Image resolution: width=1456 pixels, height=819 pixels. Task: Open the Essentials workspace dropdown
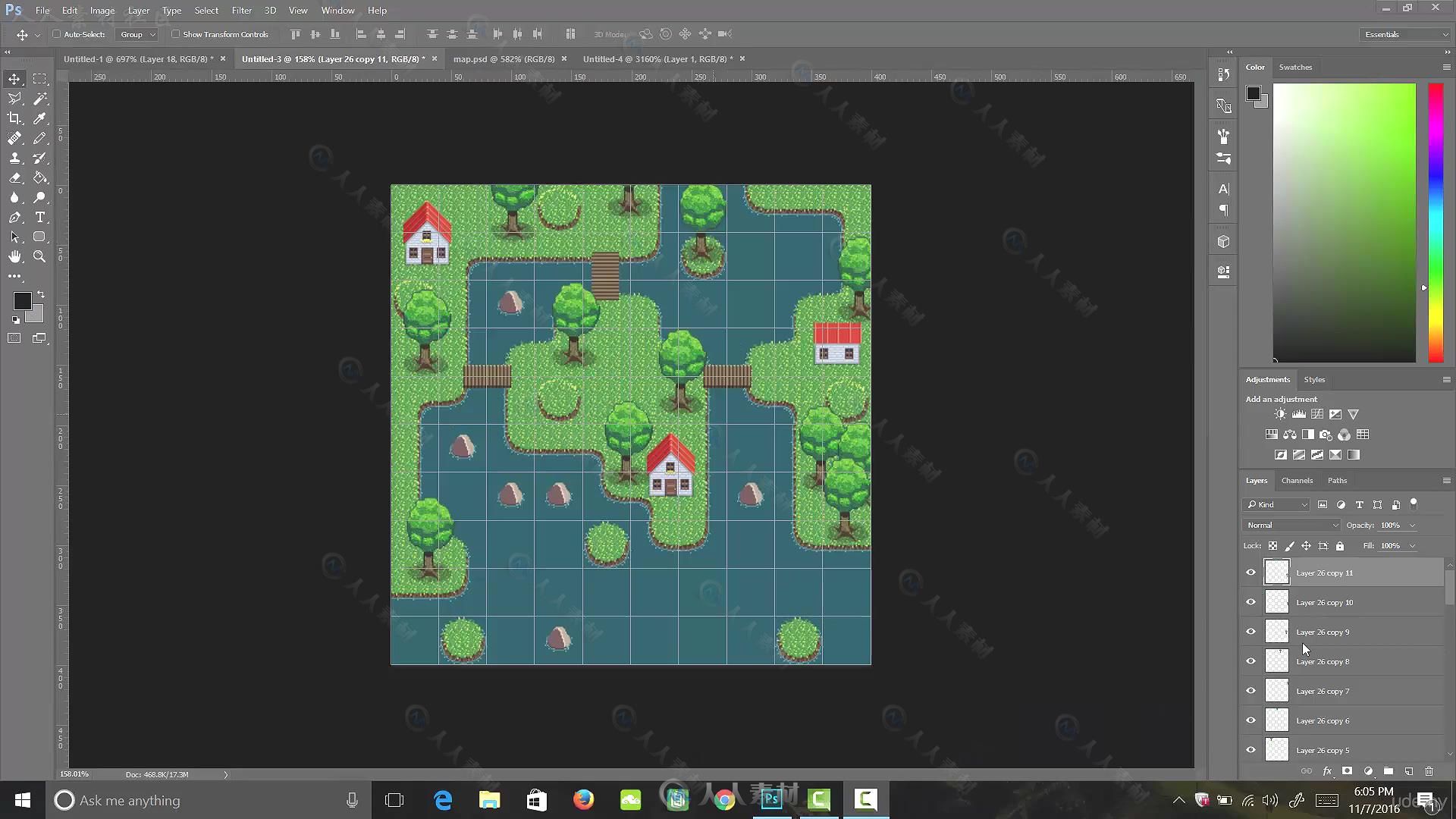pyautogui.click(x=1404, y=34)
